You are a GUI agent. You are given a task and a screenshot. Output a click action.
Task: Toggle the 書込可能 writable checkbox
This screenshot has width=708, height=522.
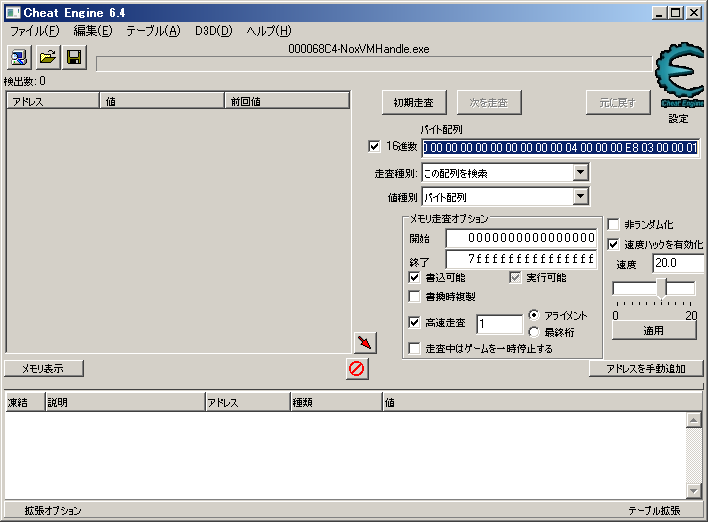pyautogui.click(x=414, y=277)
